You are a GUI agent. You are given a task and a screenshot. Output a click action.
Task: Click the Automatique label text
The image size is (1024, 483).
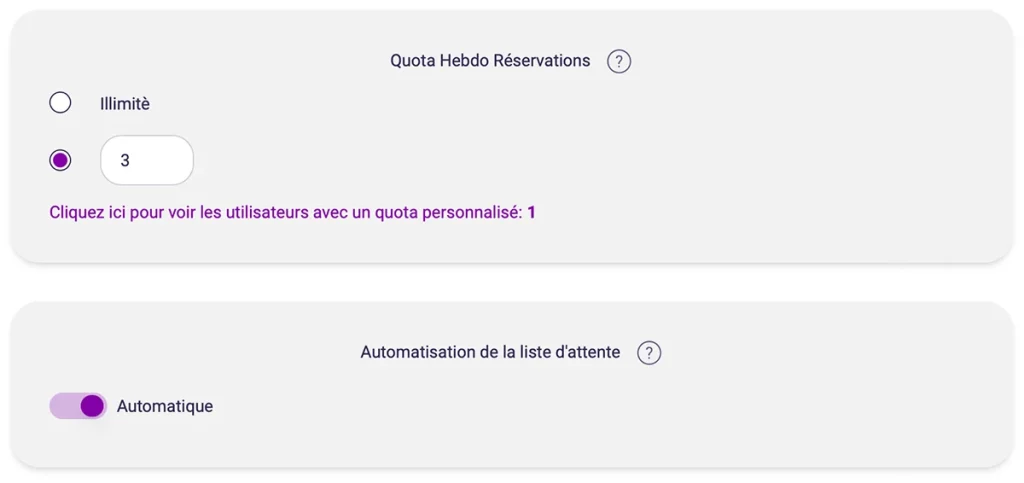165,406
